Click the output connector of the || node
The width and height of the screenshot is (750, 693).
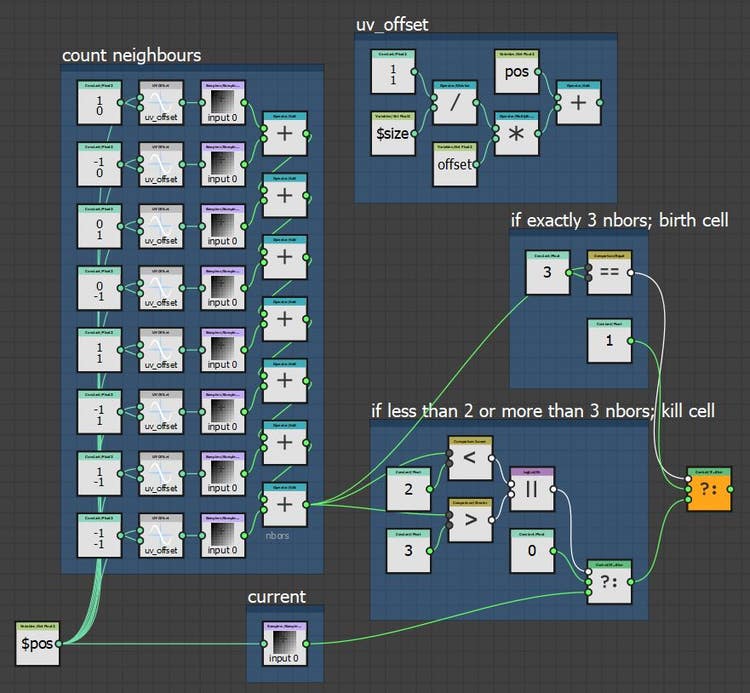[x=553, y=489]
